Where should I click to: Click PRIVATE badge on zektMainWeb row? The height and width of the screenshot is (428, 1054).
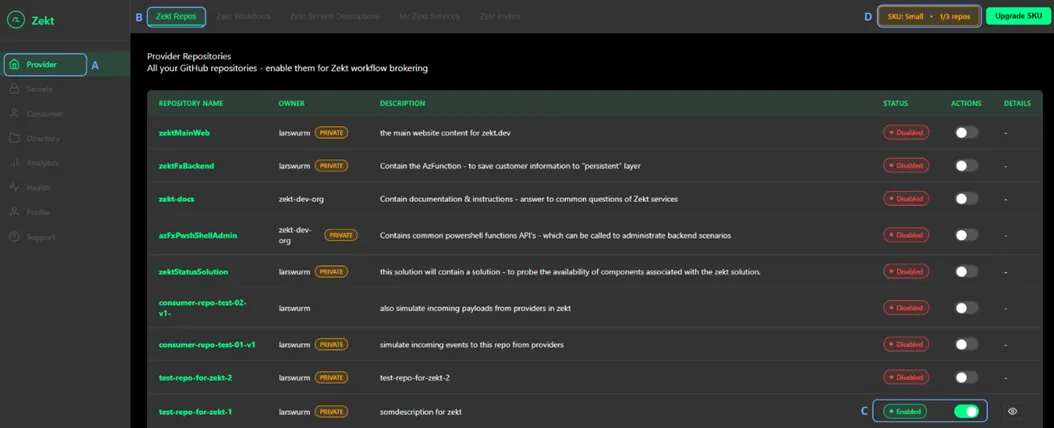coord(331,132)
